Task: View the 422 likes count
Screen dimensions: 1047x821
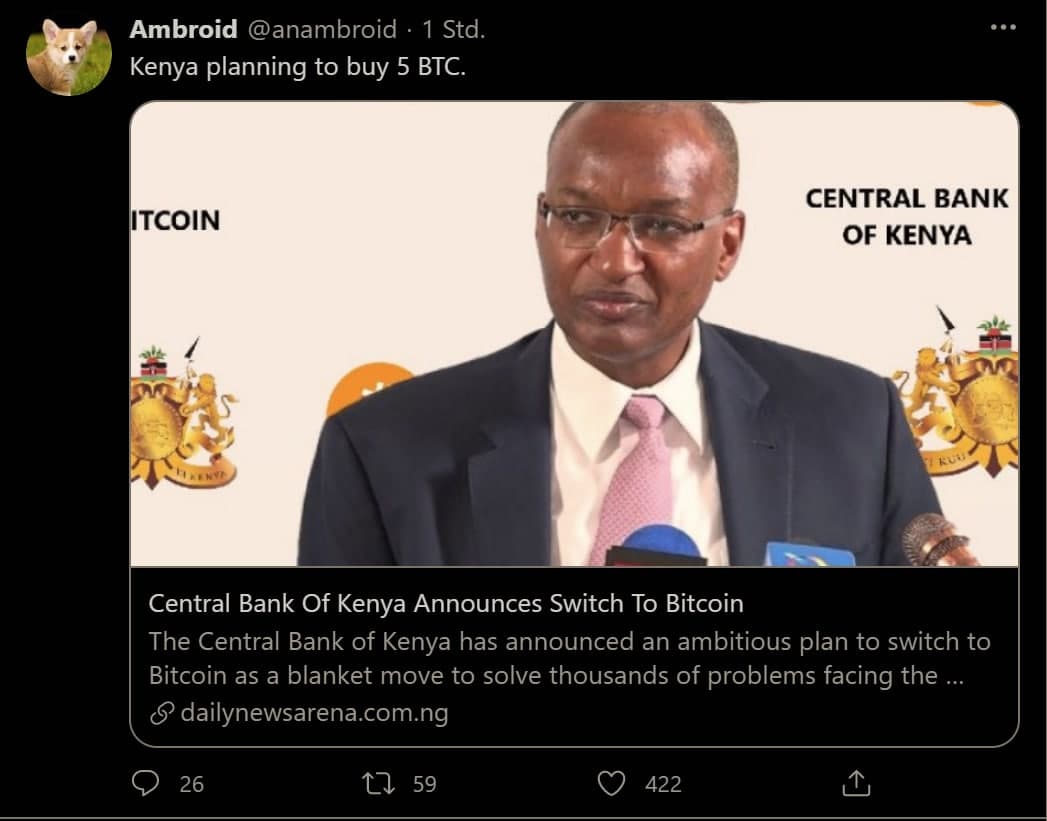Action: (663, 784)
